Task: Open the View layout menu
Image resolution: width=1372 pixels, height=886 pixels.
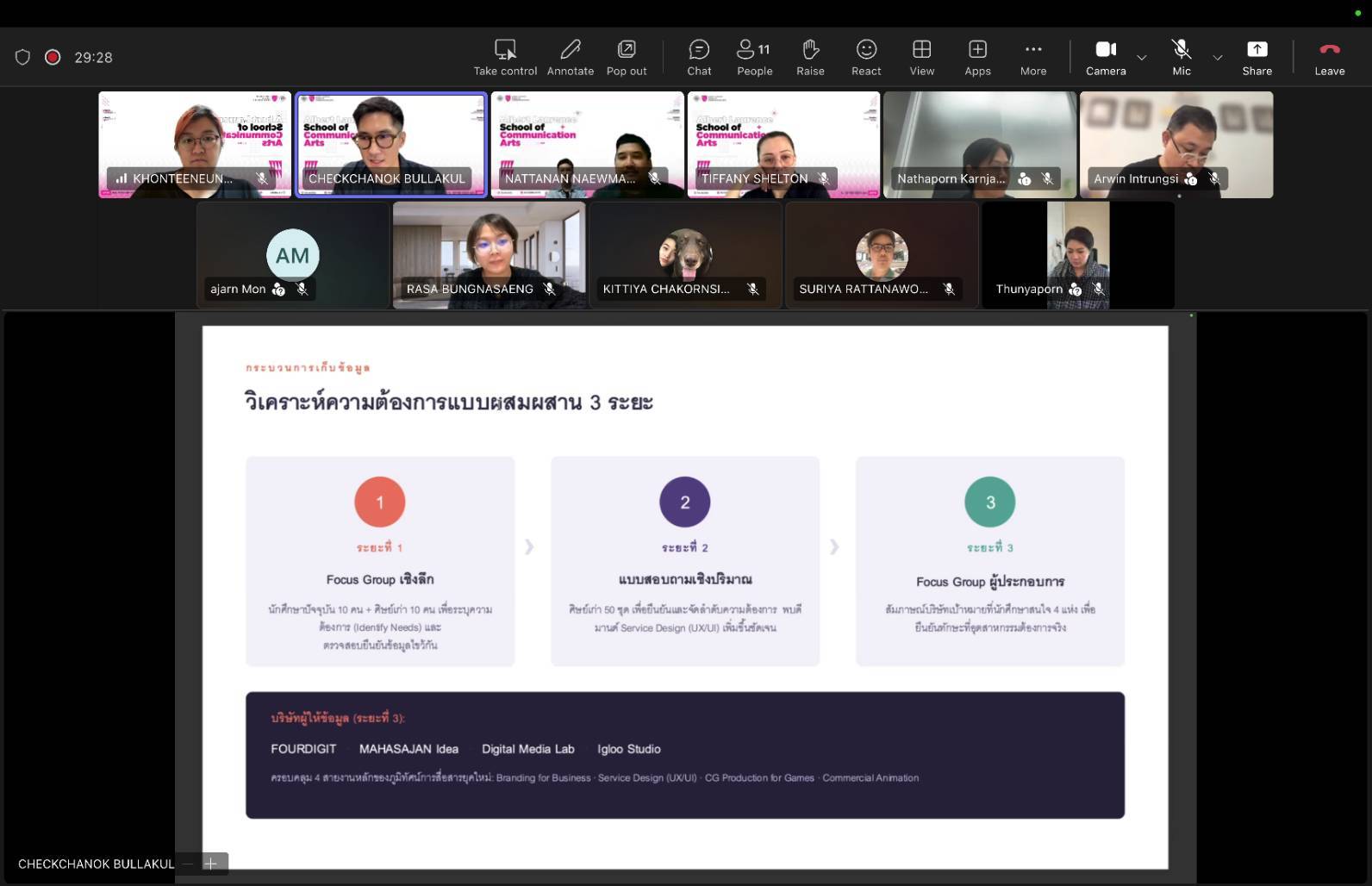Action: [x=922, y=57]
